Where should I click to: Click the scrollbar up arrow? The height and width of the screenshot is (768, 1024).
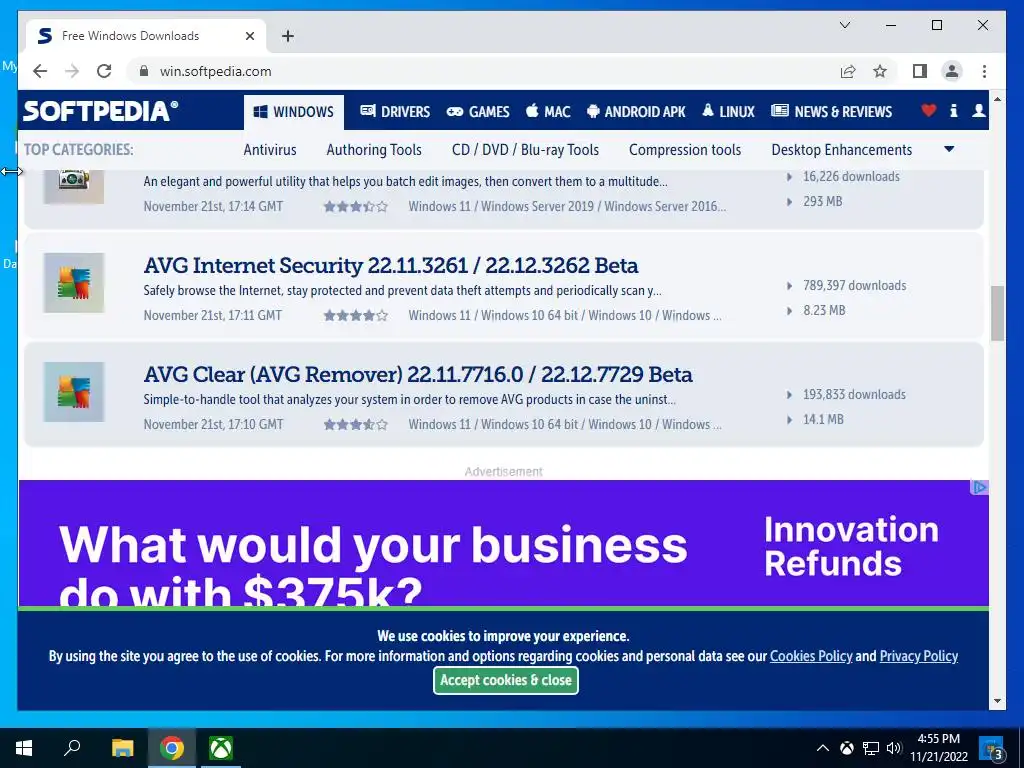coord(997,99)
